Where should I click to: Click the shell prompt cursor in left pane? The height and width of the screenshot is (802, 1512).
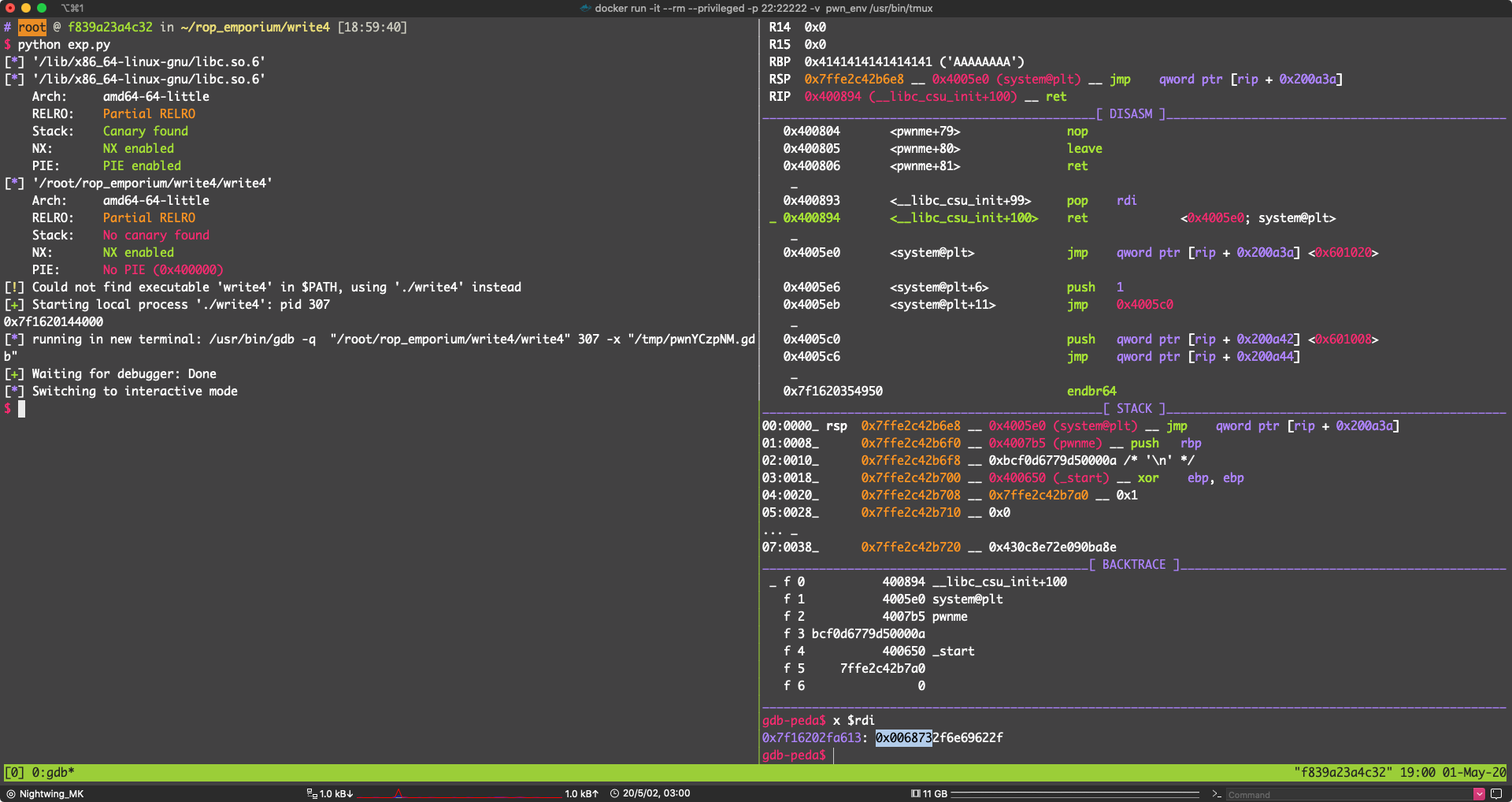pyautogui.click(x=22, y=408)
